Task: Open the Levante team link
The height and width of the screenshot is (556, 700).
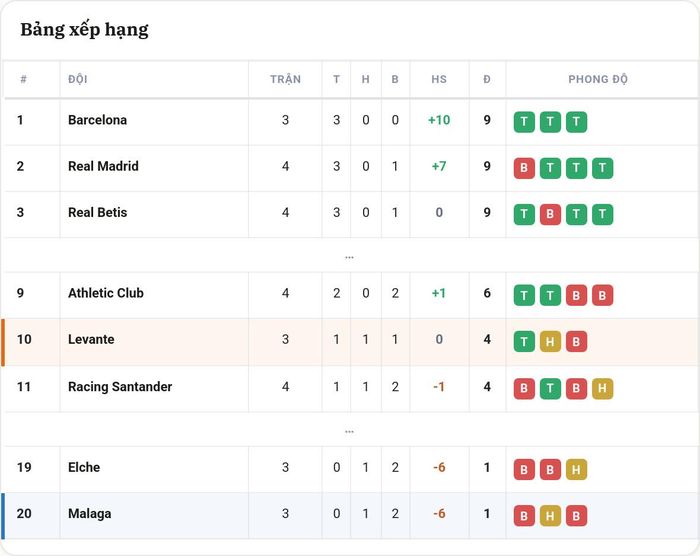Action: pyautogui.click(x=91, y=339)
